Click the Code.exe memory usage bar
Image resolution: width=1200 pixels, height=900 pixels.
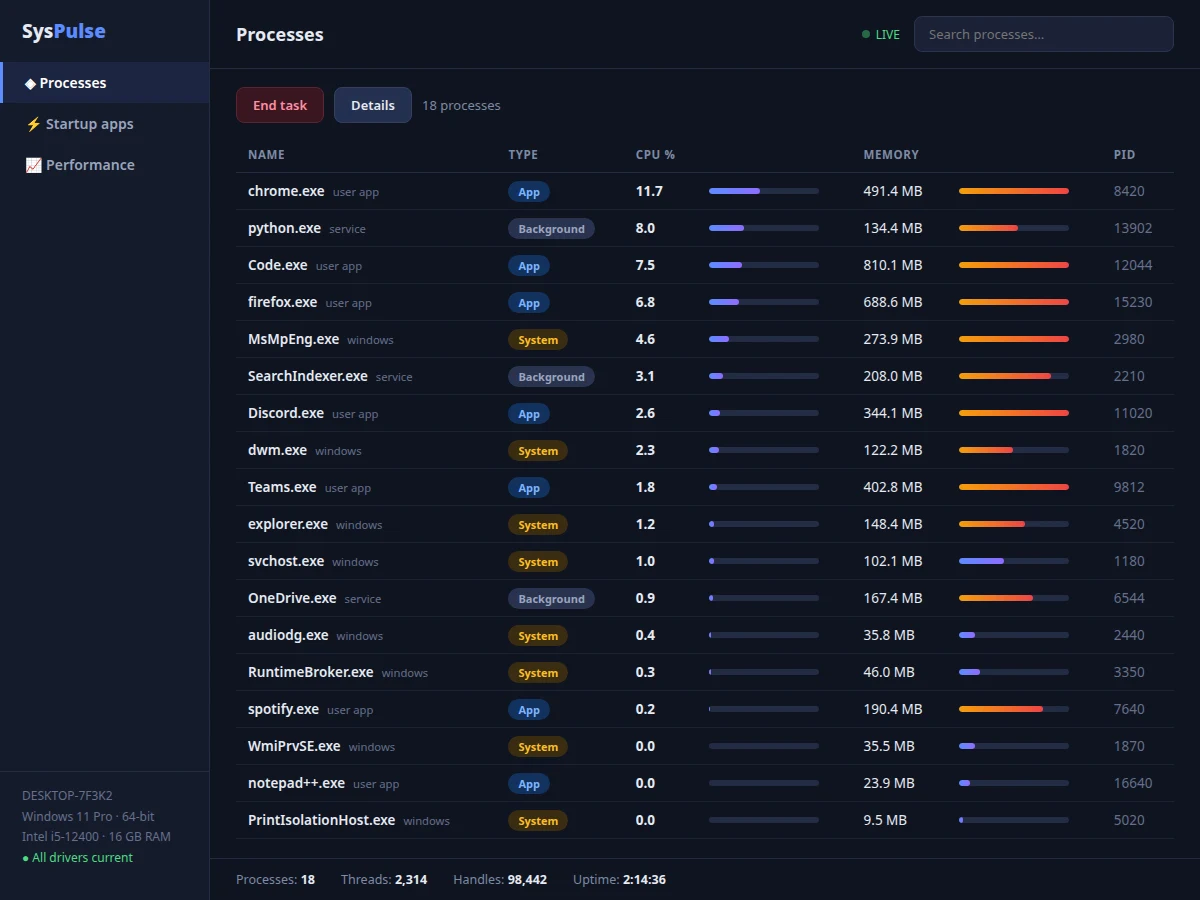click(x=1014, y=265)
